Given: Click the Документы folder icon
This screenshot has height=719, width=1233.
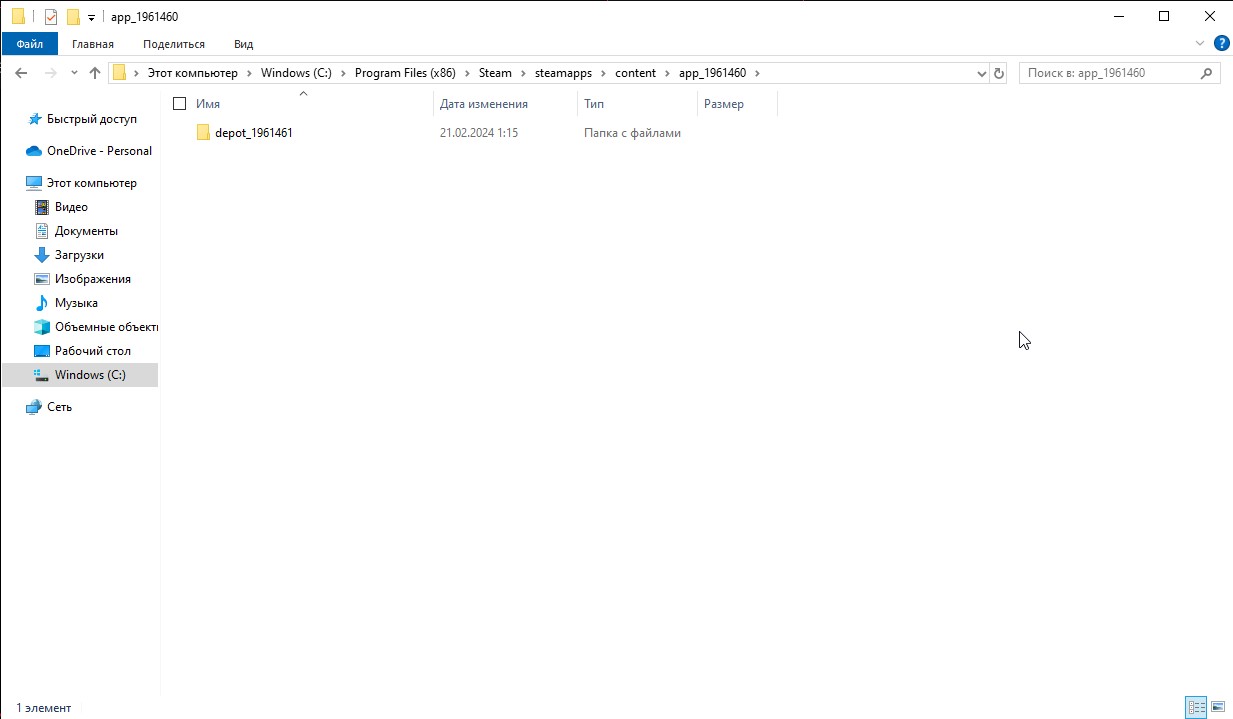Looking at the screenshot, I should pos(41,231).
